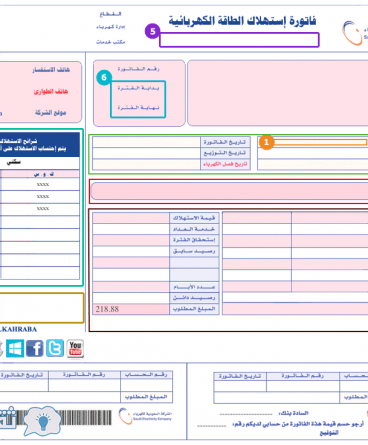
Task: Click the barcode at the bottom
Action: tap(63, 417)
